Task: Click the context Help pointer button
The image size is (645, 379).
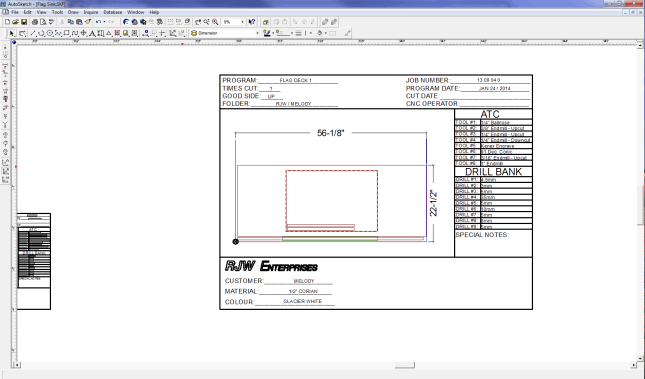Action: coord(252,22)
